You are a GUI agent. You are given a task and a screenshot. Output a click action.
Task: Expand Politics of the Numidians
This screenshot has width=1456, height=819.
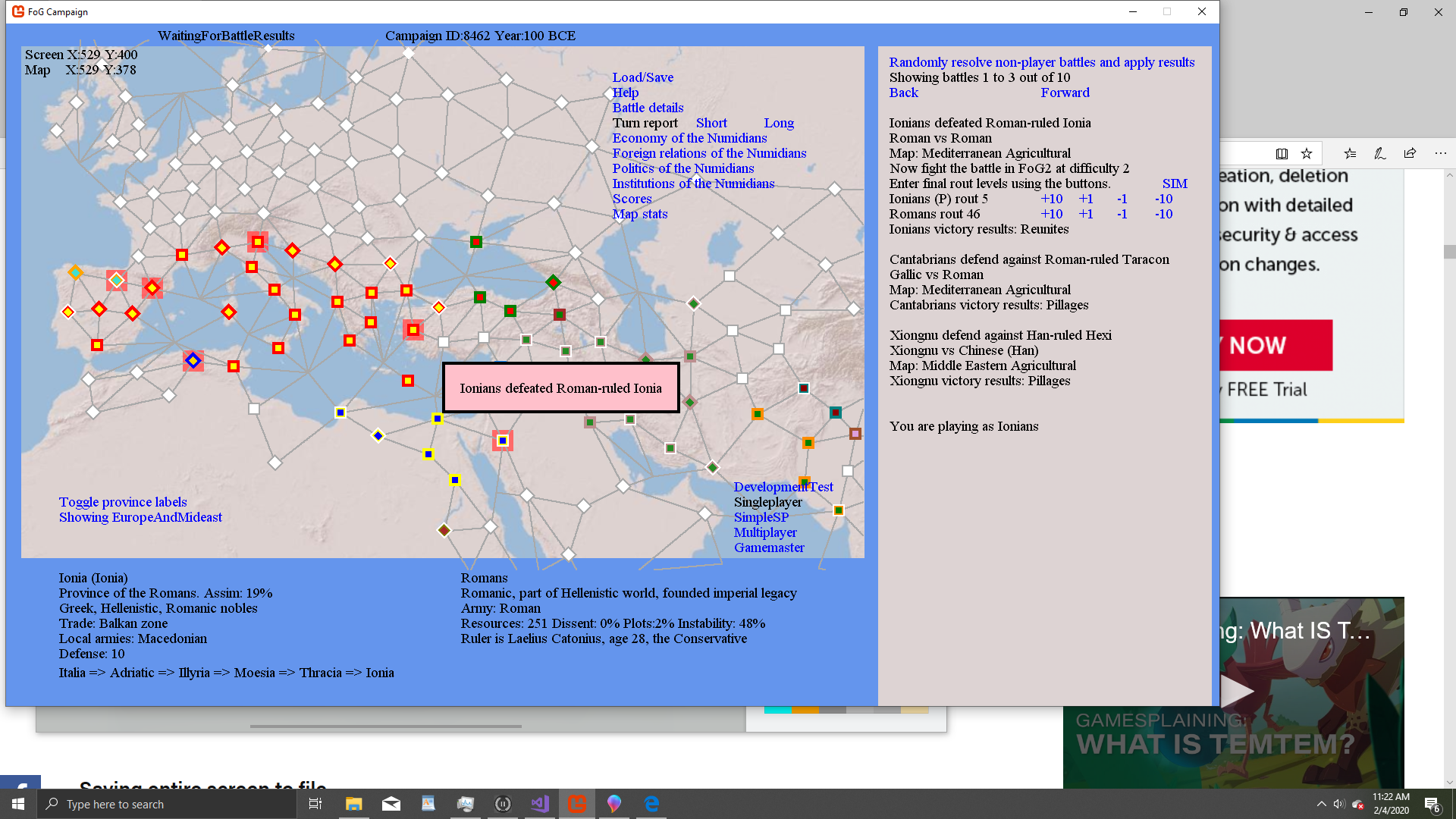pyautogui.click(x=682, y=168)
